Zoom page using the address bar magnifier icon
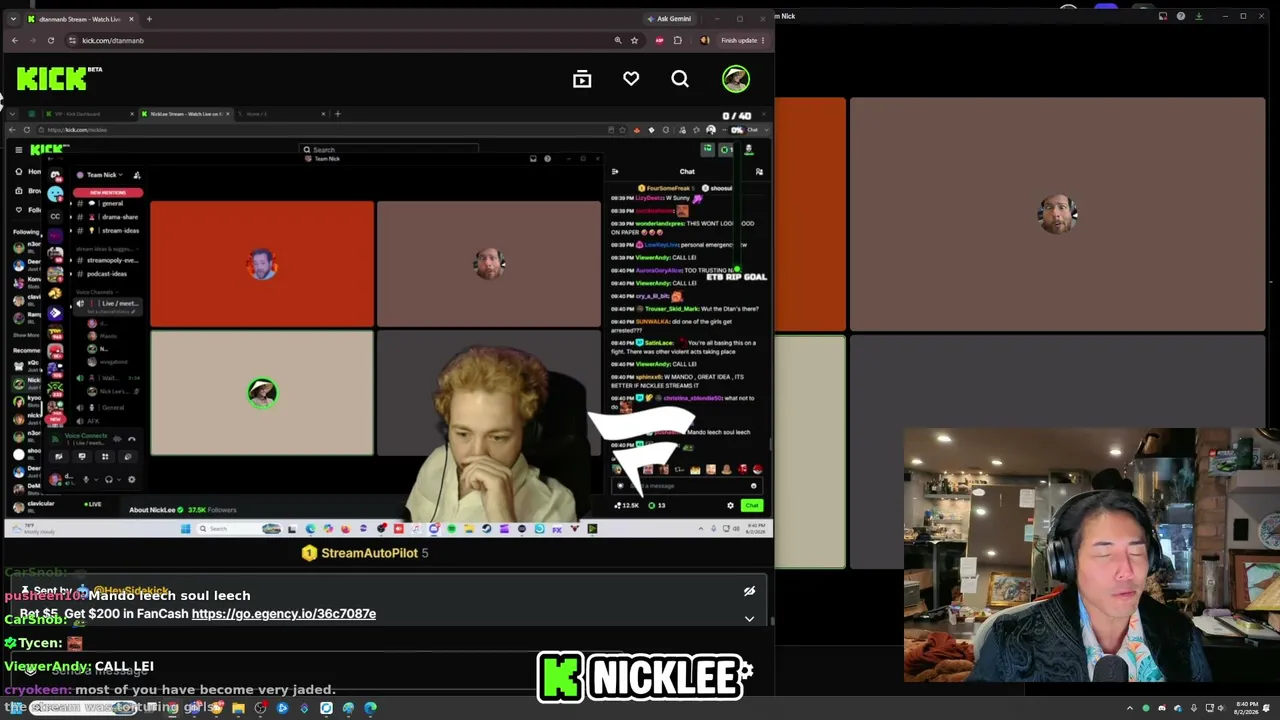The image size is (1280, 720). (x=618, y=40)
